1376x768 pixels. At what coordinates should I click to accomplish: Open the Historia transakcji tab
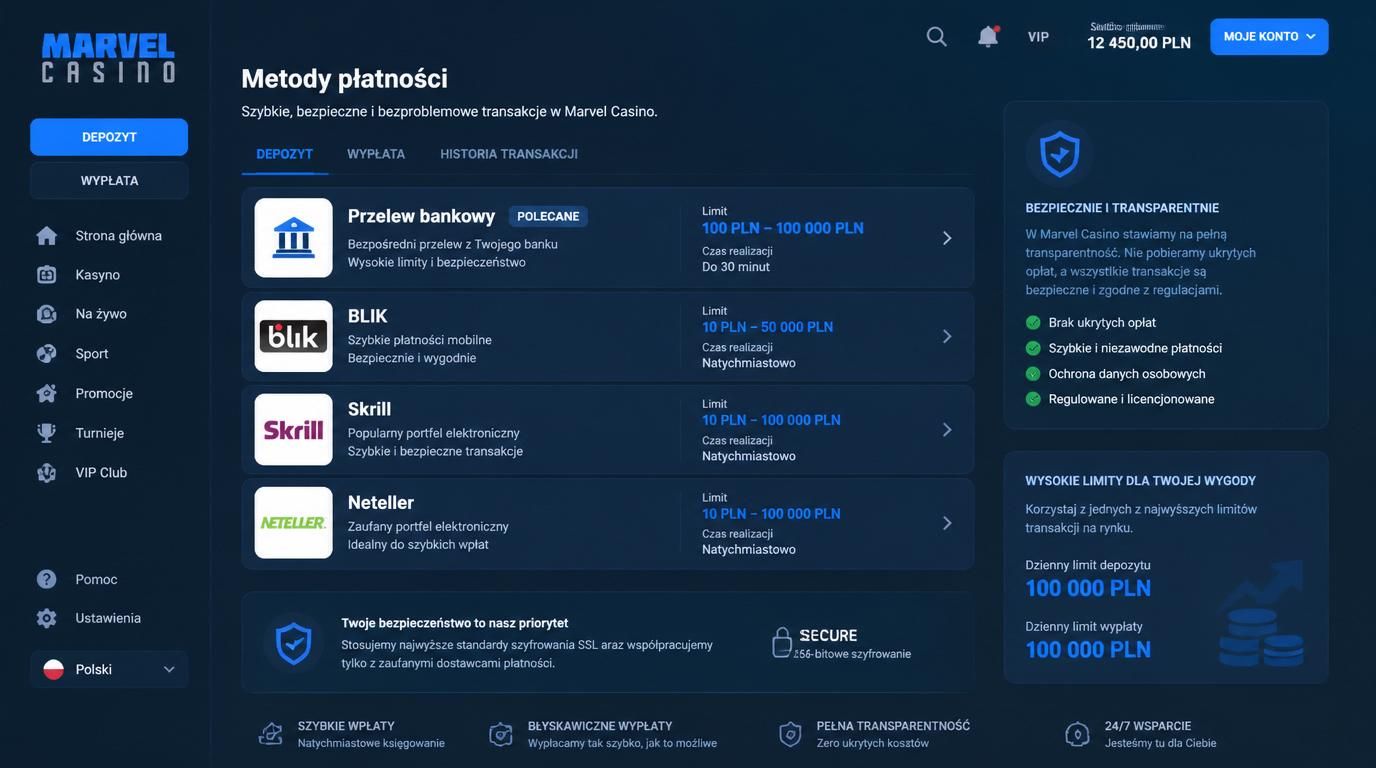point(509,154)
